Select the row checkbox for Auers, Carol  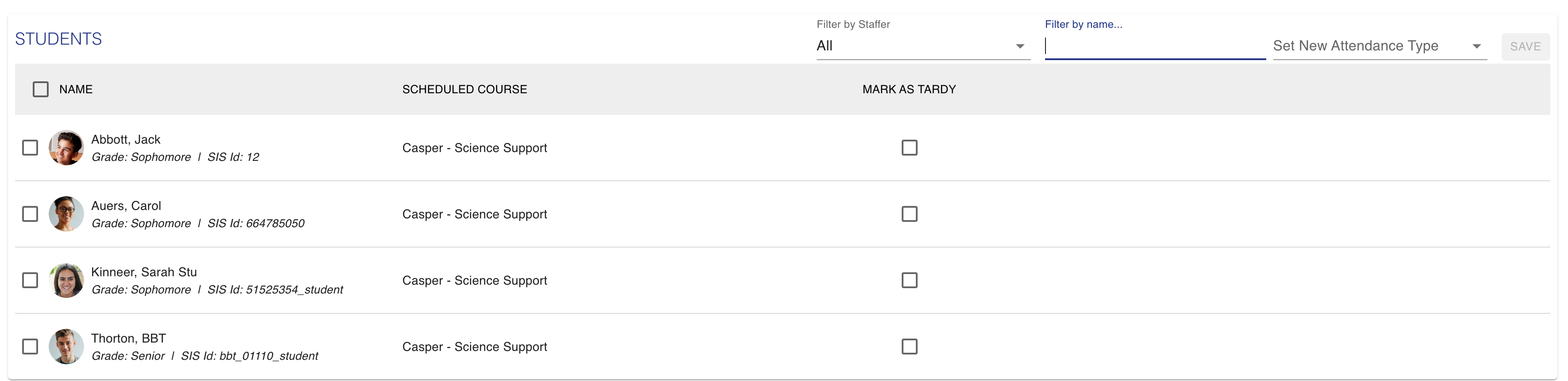30,214
